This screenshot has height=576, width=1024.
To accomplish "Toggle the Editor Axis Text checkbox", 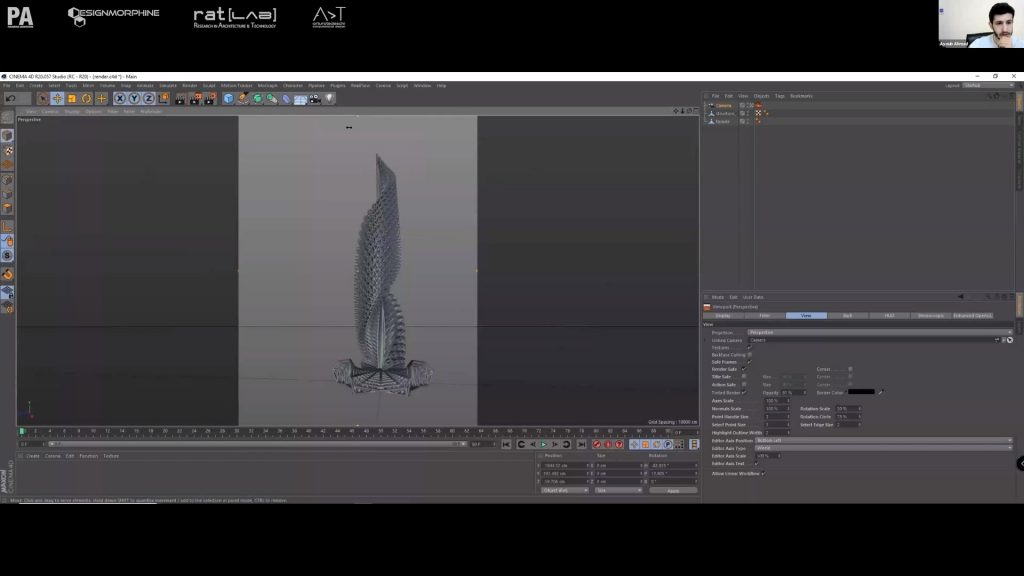I will pyautogui.click(x=756, y=464).
